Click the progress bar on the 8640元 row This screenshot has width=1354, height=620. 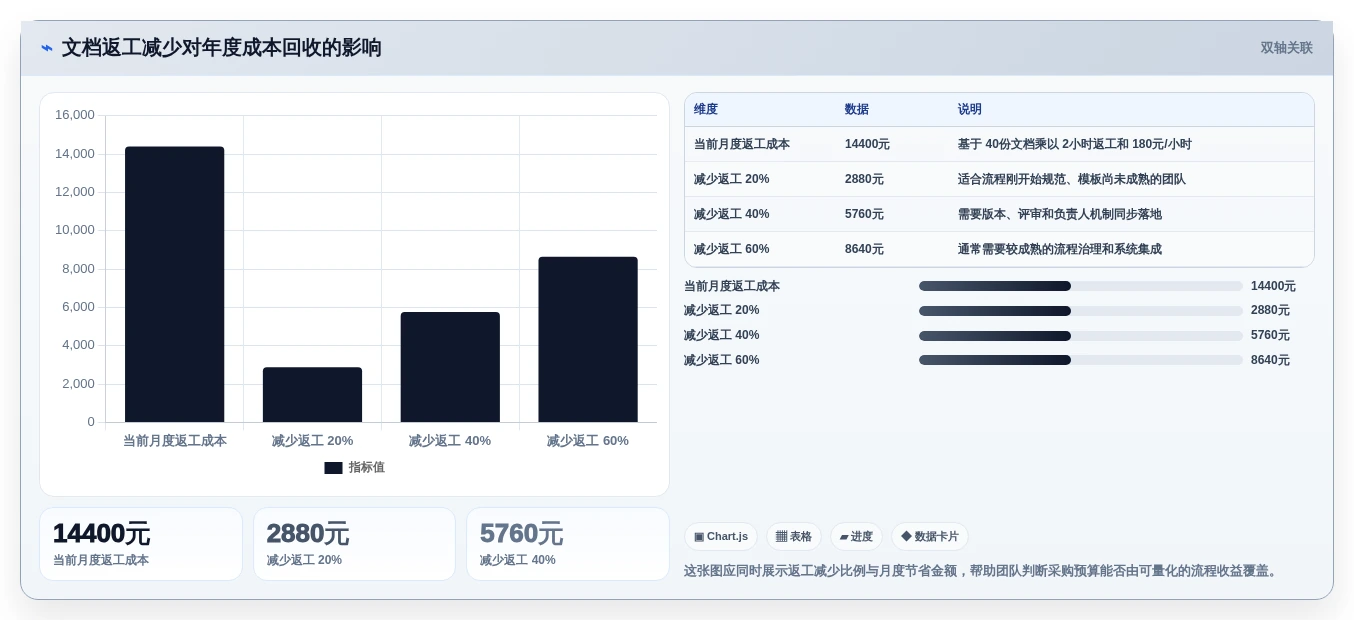point(1081,360)
